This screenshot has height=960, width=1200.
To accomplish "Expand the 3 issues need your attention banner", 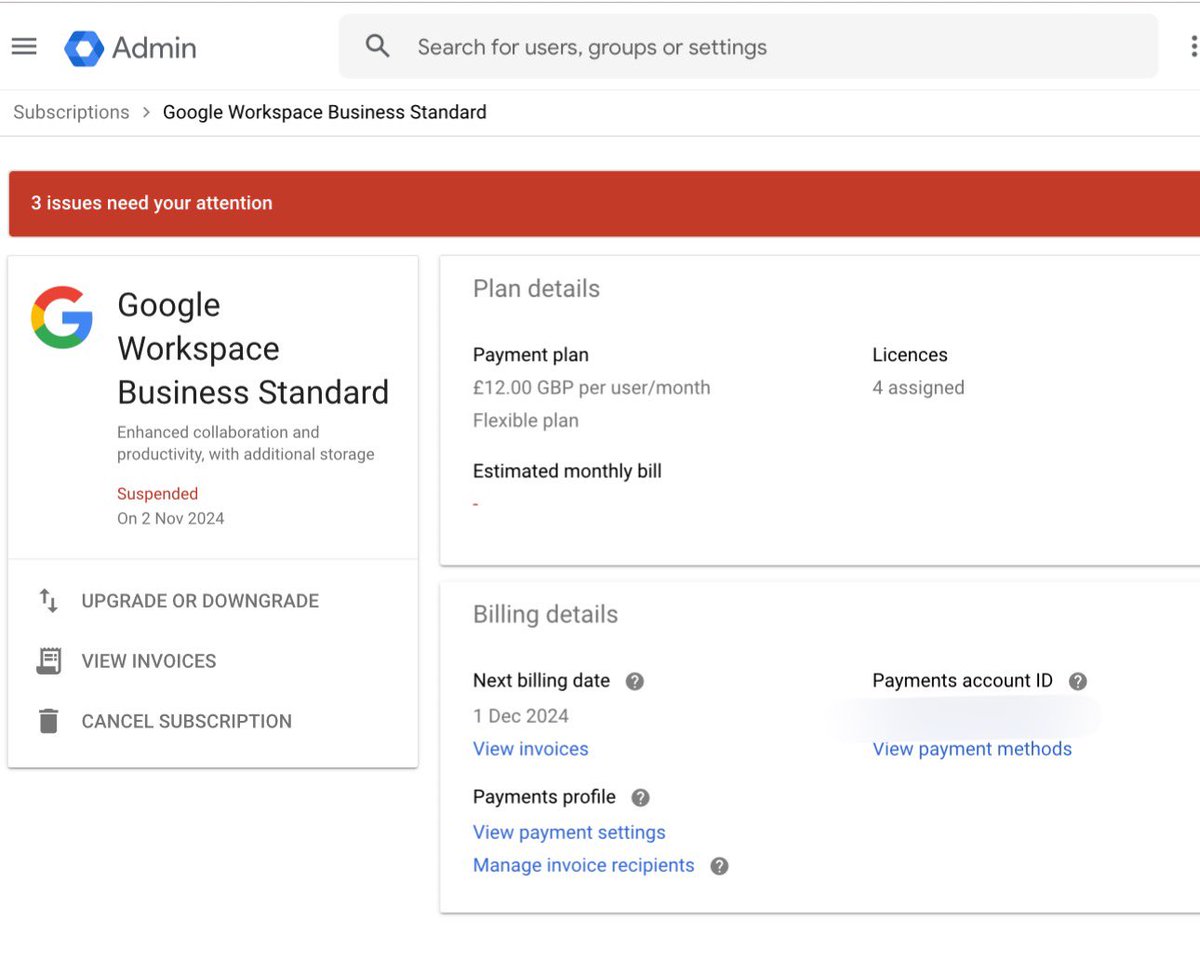I will 604,203.
